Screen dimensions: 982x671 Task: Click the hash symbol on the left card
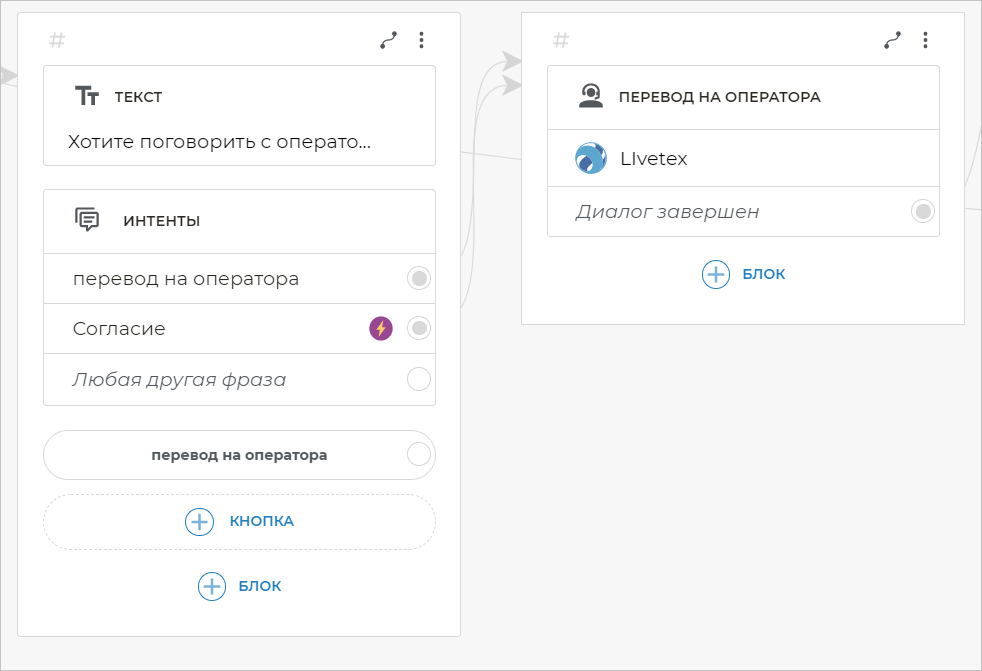click(57, 40)
